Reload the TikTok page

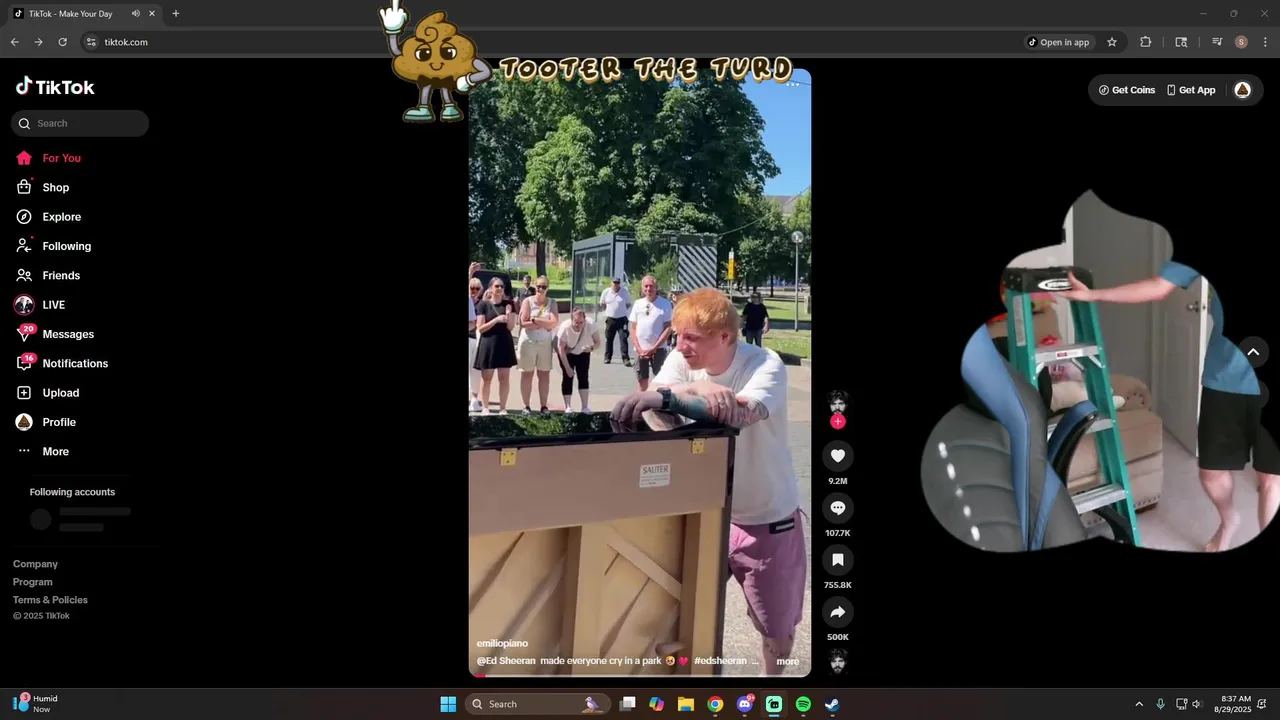coord(62,42)
